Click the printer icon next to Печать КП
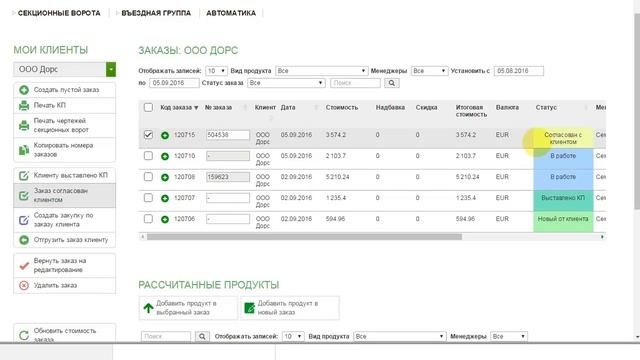 tap(24, 105)
